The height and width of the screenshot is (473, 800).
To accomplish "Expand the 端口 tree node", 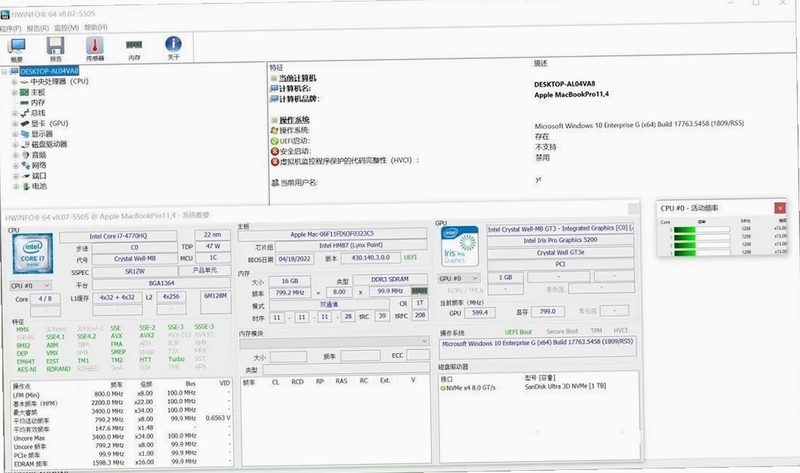I will 15,176.
